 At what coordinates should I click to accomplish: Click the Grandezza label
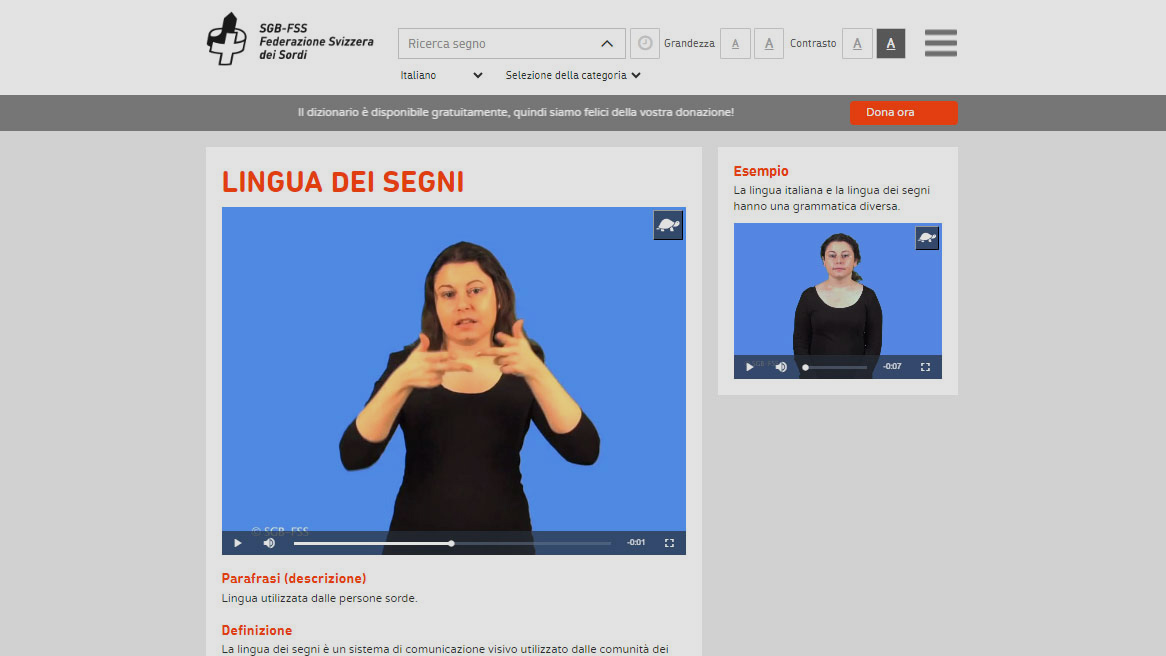pos(689,43)
